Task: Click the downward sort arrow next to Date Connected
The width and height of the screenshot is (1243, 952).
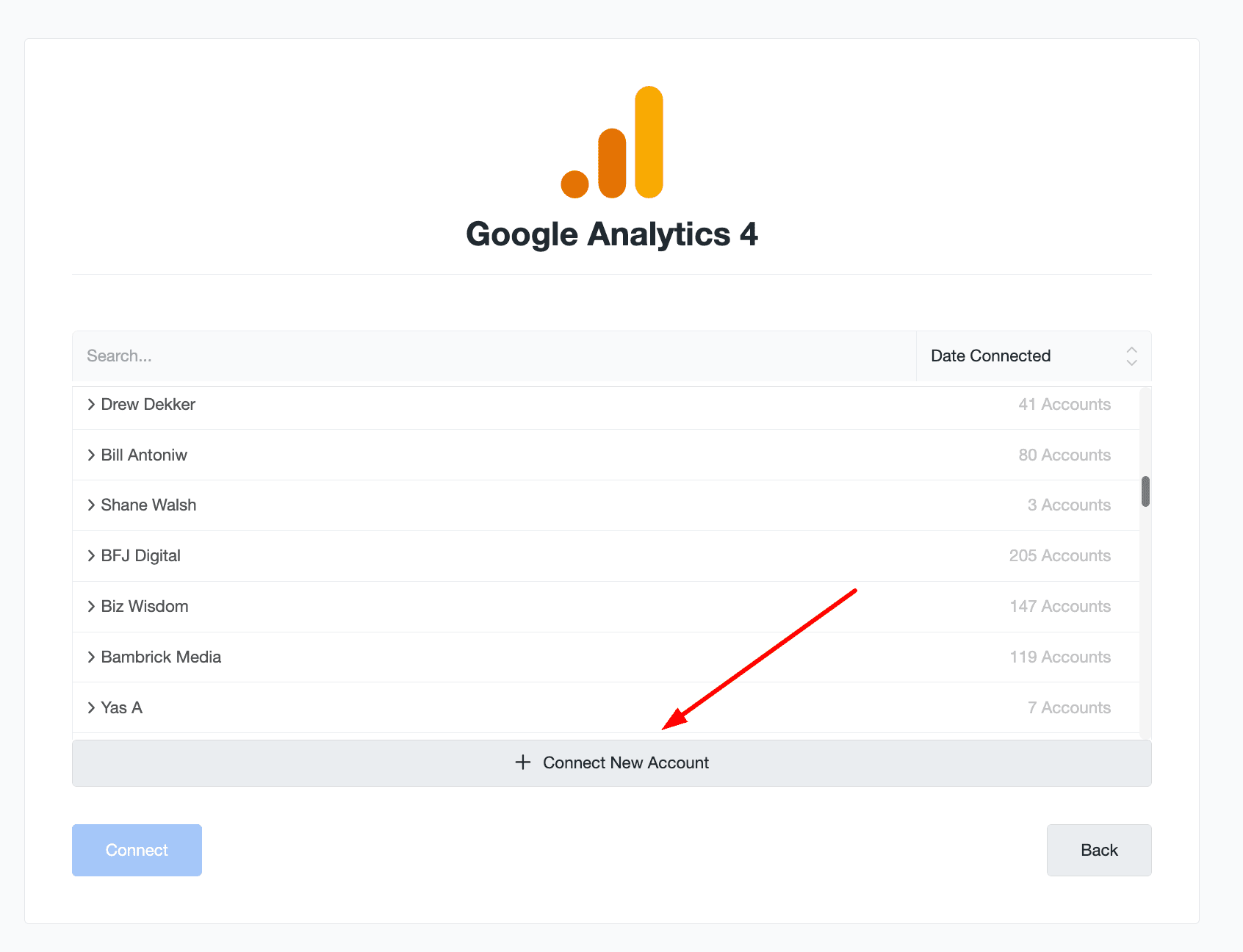Action: 1131,362
